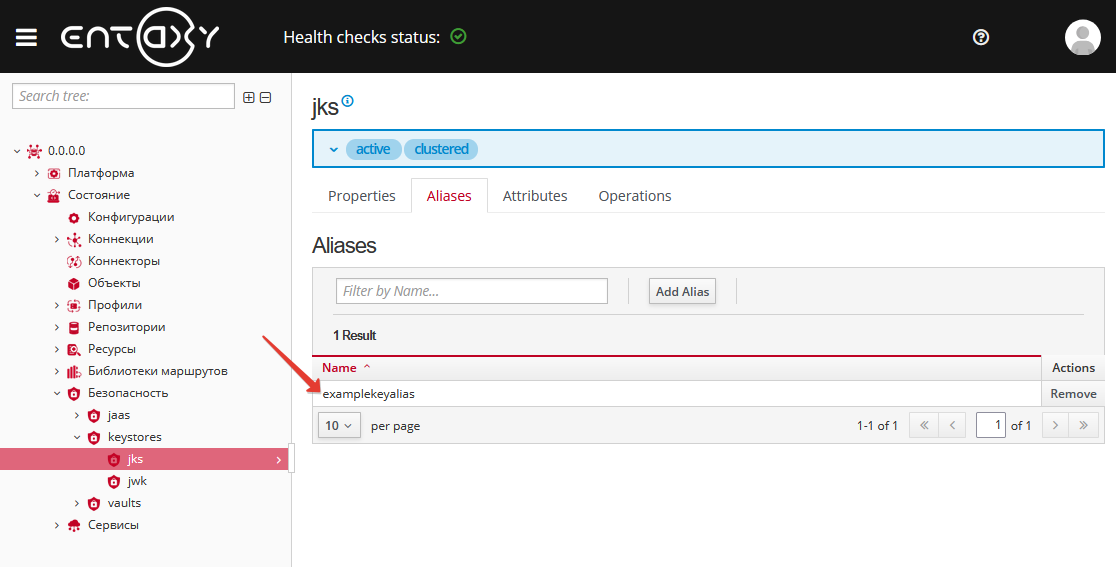Click the Add Alias button
The width and height of the screenshot is (1116, 567).
pos(682,292)
